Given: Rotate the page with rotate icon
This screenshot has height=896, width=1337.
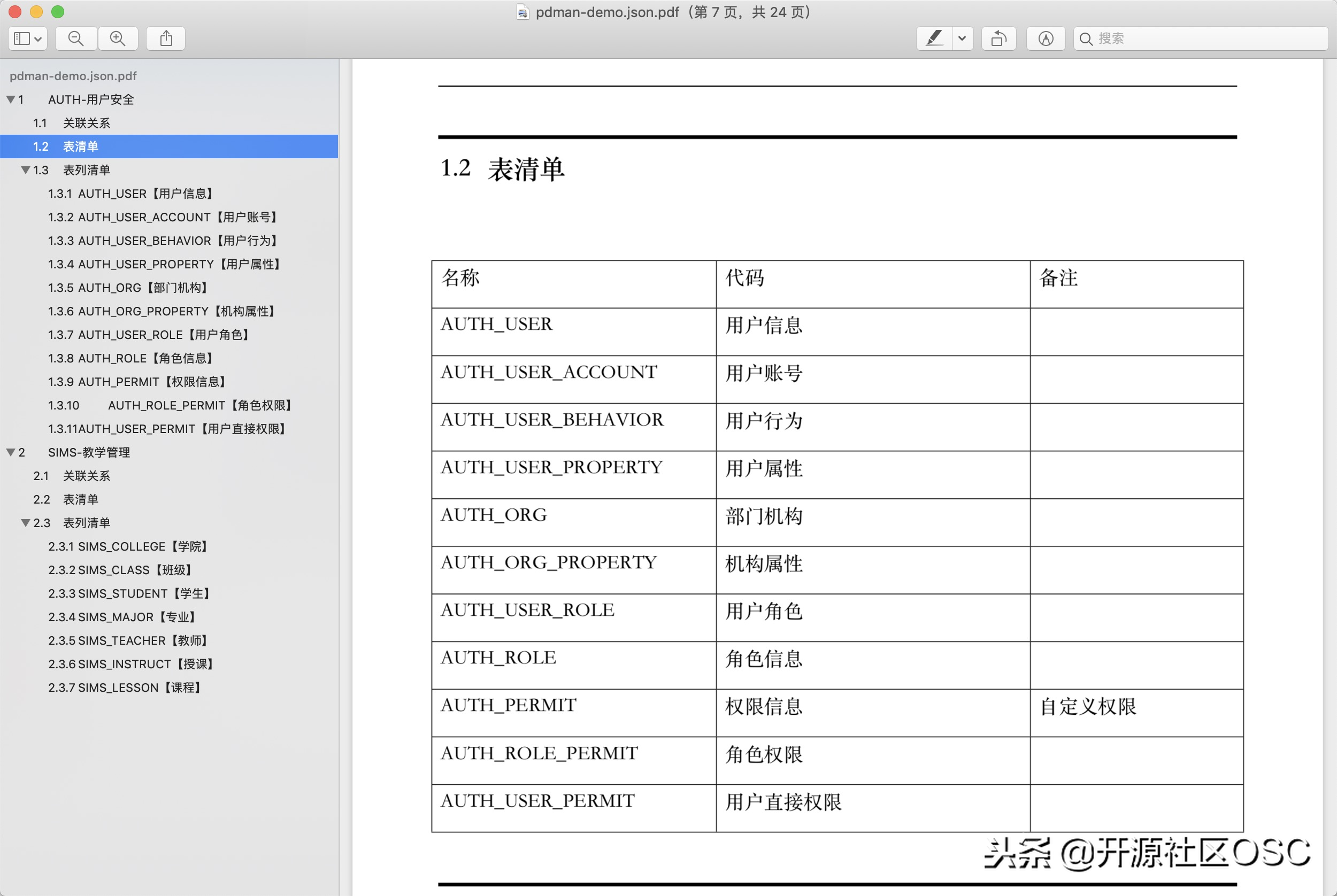Looking at the screenshot, I should [998, 38].
